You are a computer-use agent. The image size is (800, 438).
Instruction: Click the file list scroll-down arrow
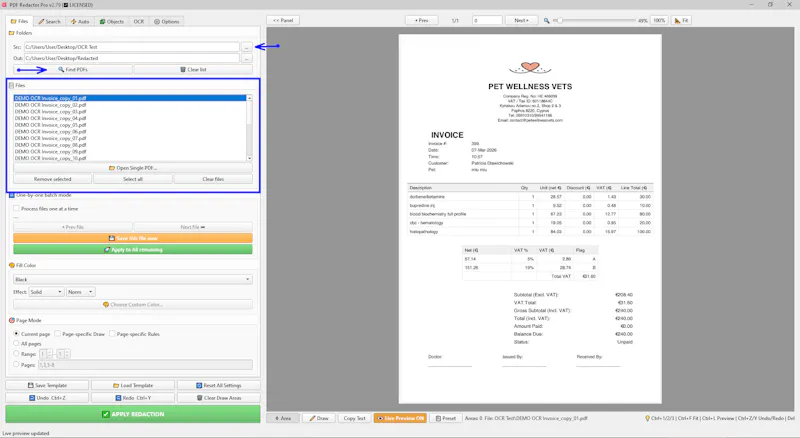pyautogui.click(x=249, y=158)
